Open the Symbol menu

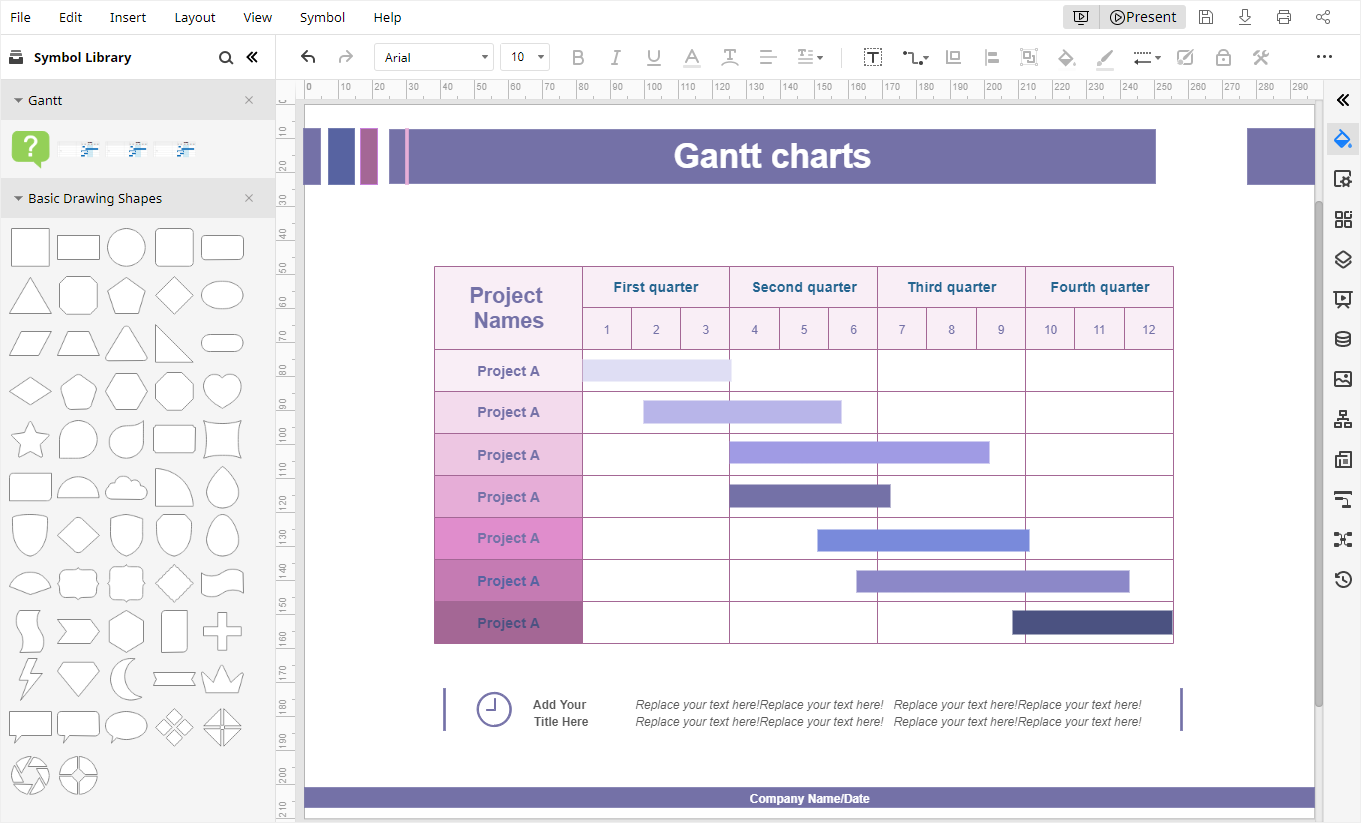click(321, 17)
